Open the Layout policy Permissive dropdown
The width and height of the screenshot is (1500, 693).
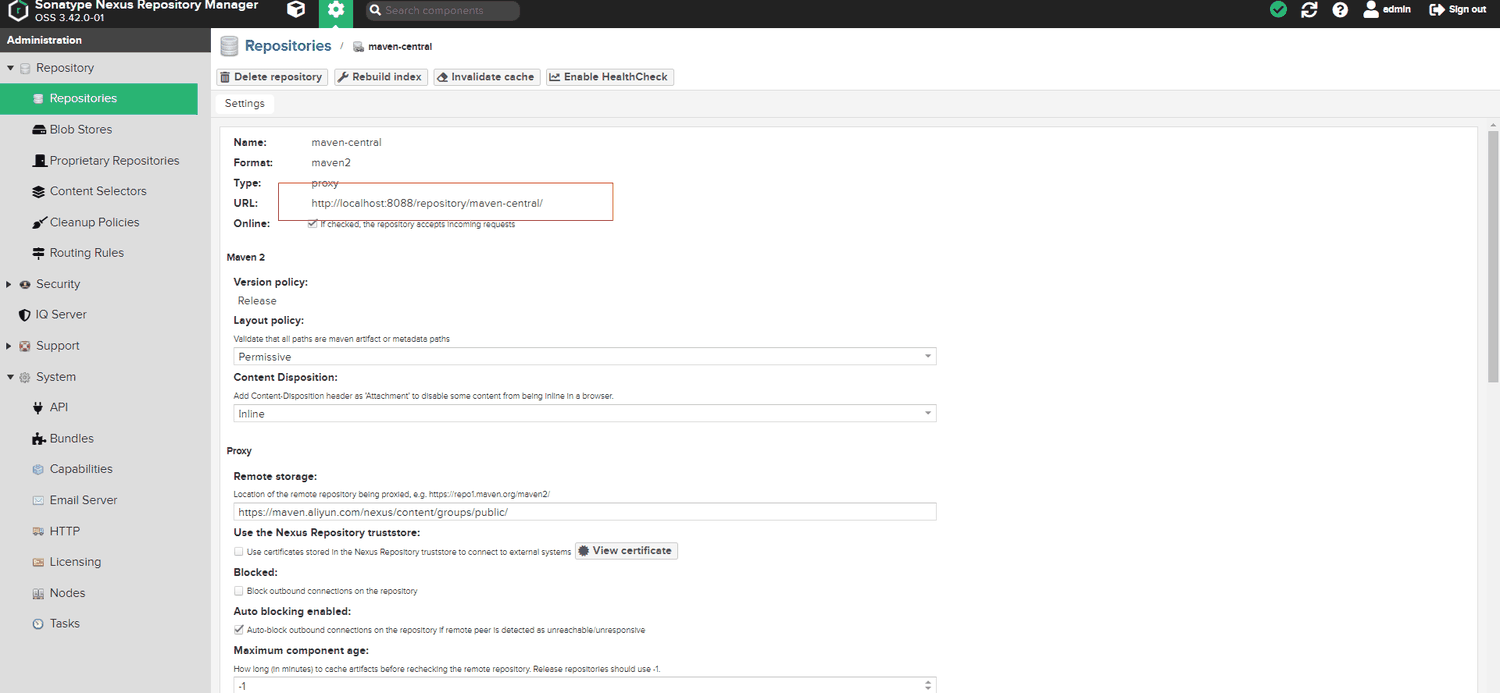585,357
